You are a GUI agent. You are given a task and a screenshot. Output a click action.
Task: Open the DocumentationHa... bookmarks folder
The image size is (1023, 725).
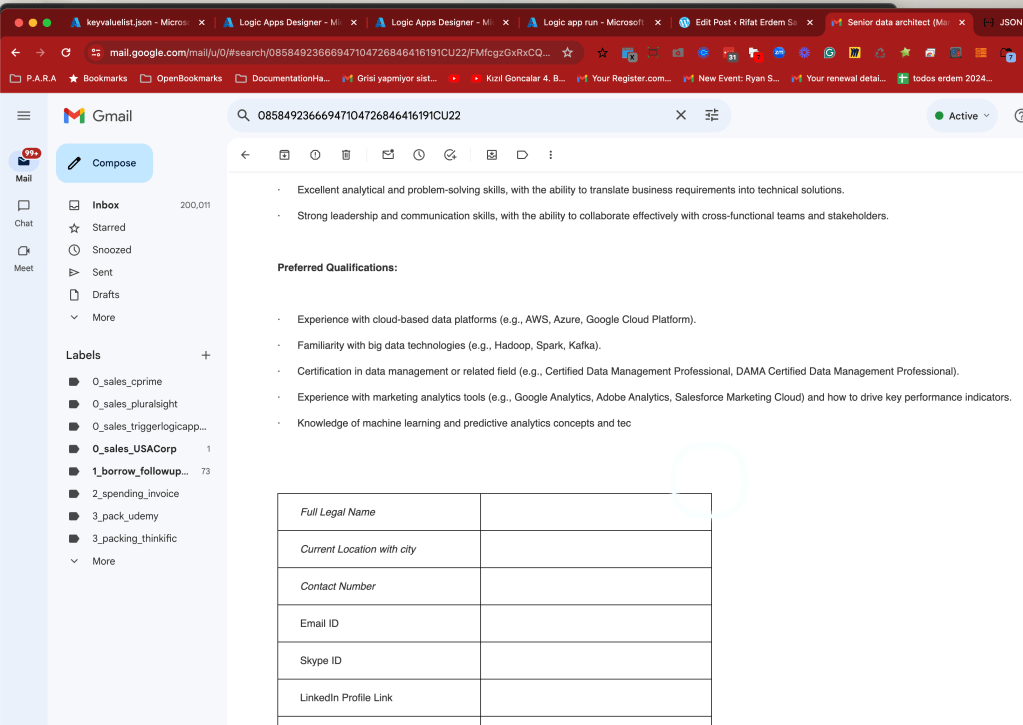pos(282,78)
